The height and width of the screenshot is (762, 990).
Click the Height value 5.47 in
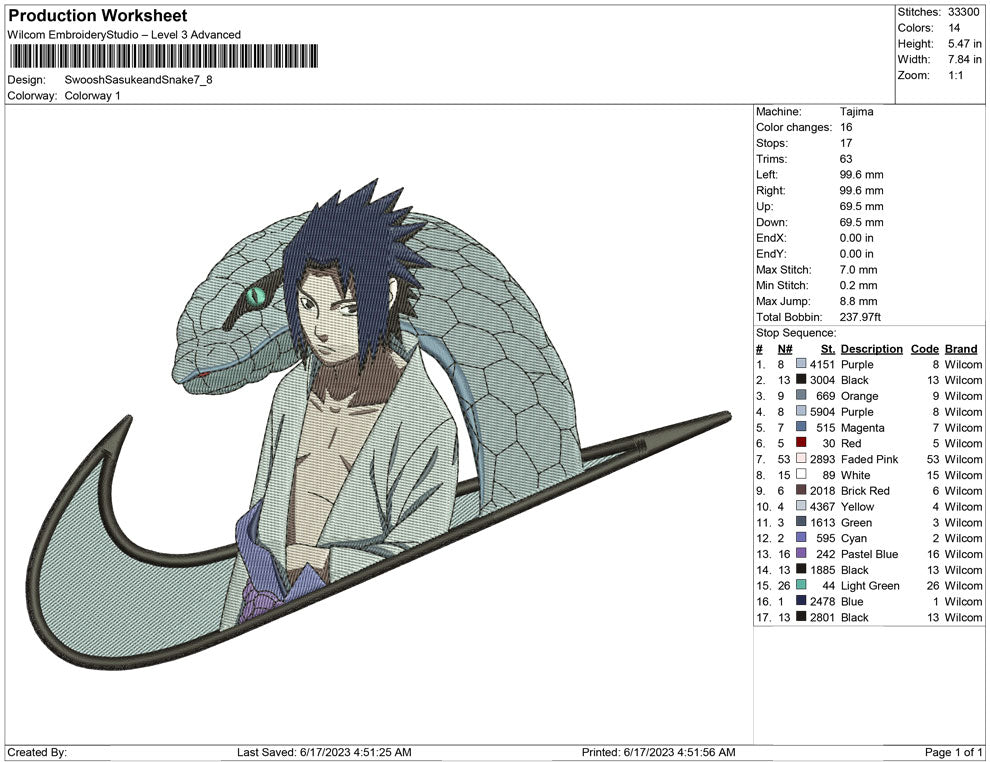pos(965,44)
